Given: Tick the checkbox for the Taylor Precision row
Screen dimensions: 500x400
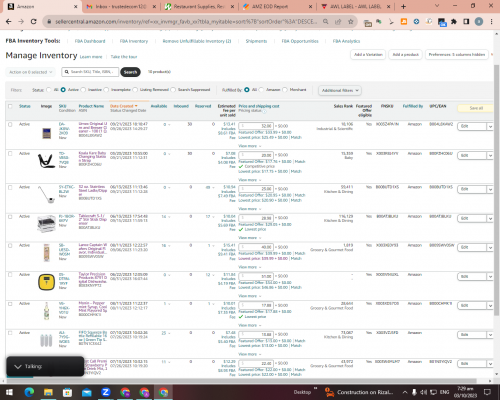Looking at the screenshot, I should click(x=10, y=275).
